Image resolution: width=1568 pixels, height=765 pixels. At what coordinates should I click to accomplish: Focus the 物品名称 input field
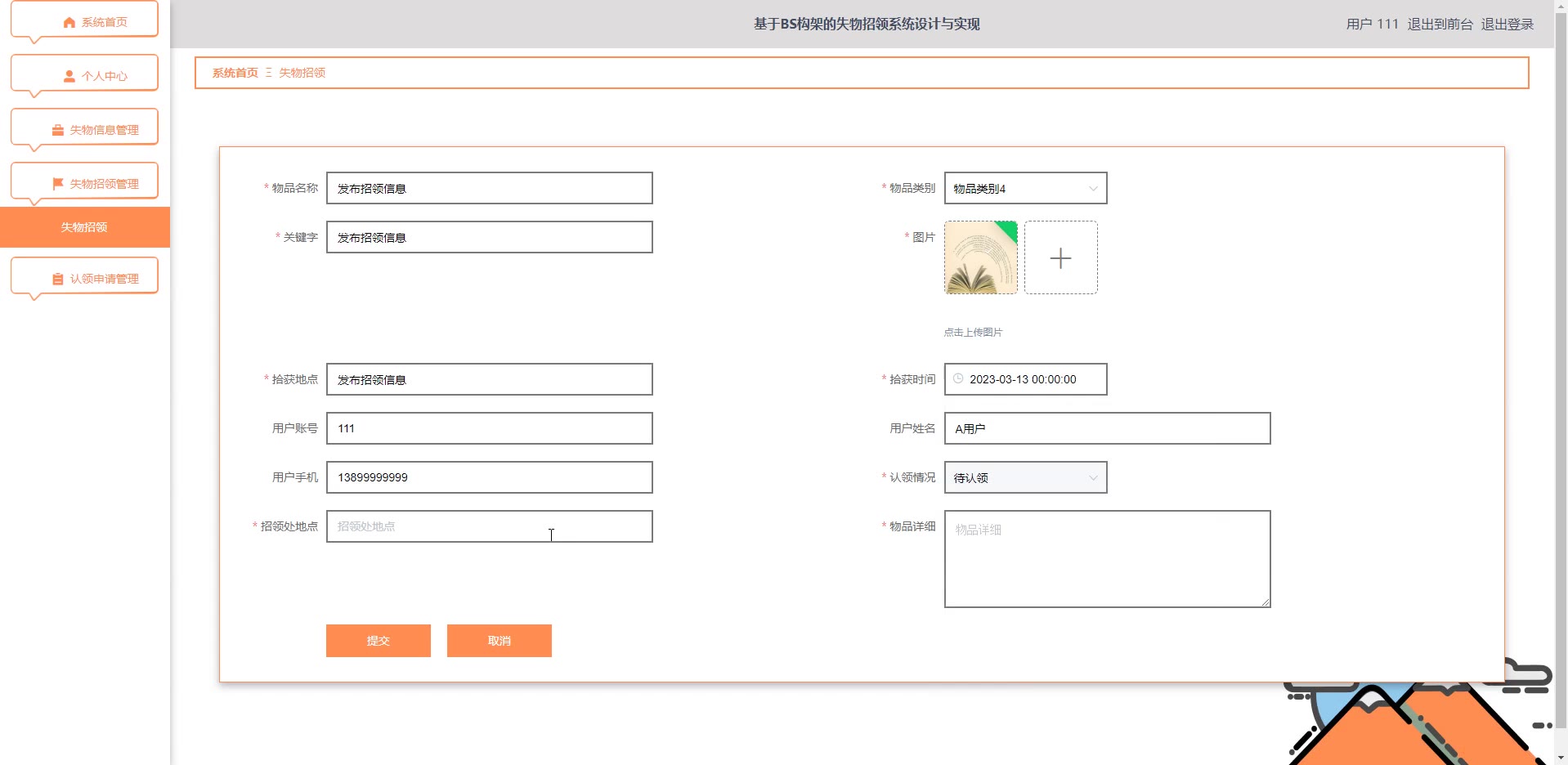tap(490, 188)
